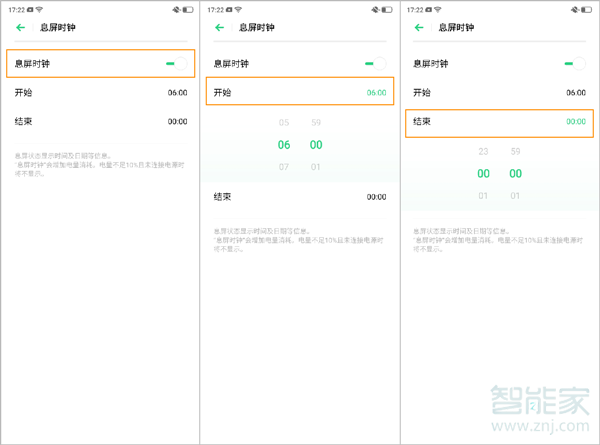This screenshot has width=600, height=445.
Task: Collapse highlighted 开始 row in middle screen
Action: 300,92
